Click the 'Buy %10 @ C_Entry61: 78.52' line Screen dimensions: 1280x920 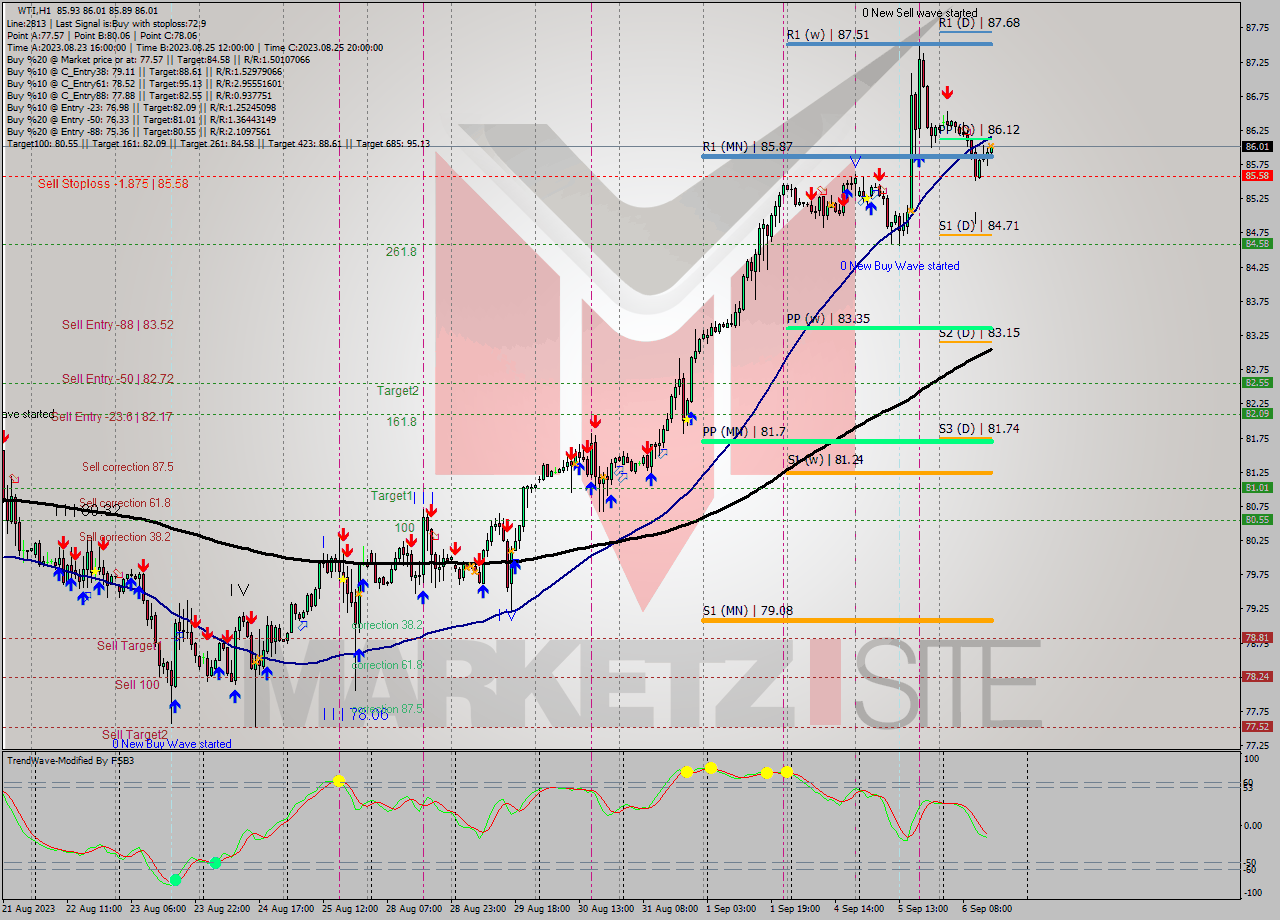[x=144, y=83]
